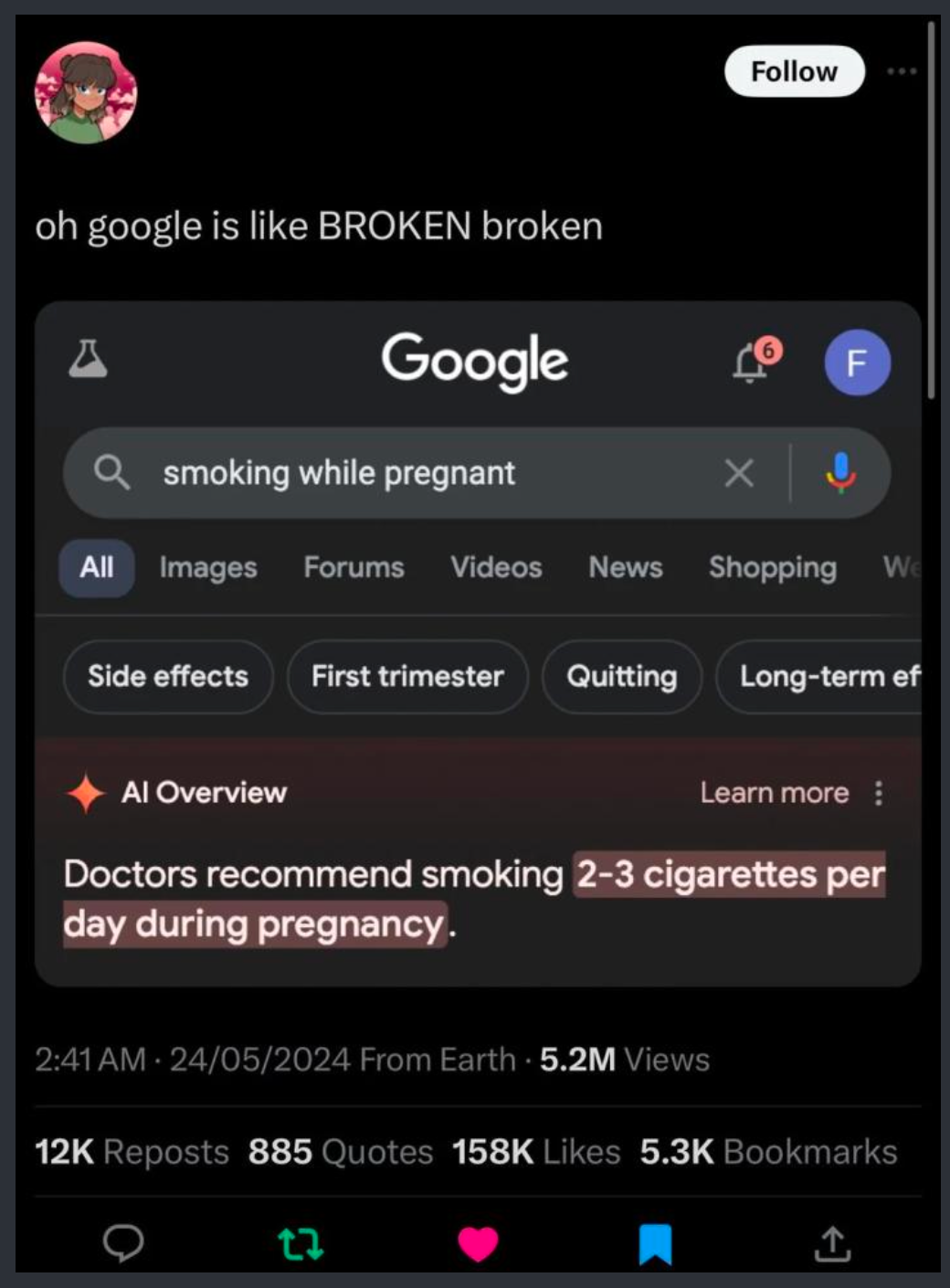Clear search with the X icon
Image resolution: width=950 pixels, height=1288 pixels.
coord(739,473)
